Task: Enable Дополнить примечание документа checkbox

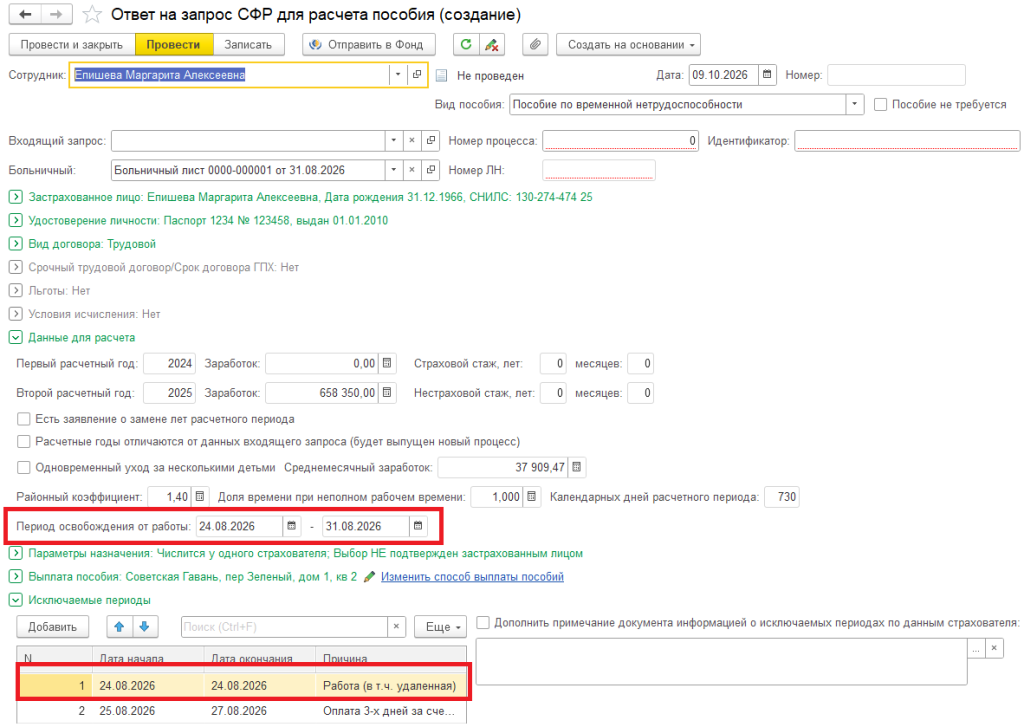Action: tap(483, 622)
